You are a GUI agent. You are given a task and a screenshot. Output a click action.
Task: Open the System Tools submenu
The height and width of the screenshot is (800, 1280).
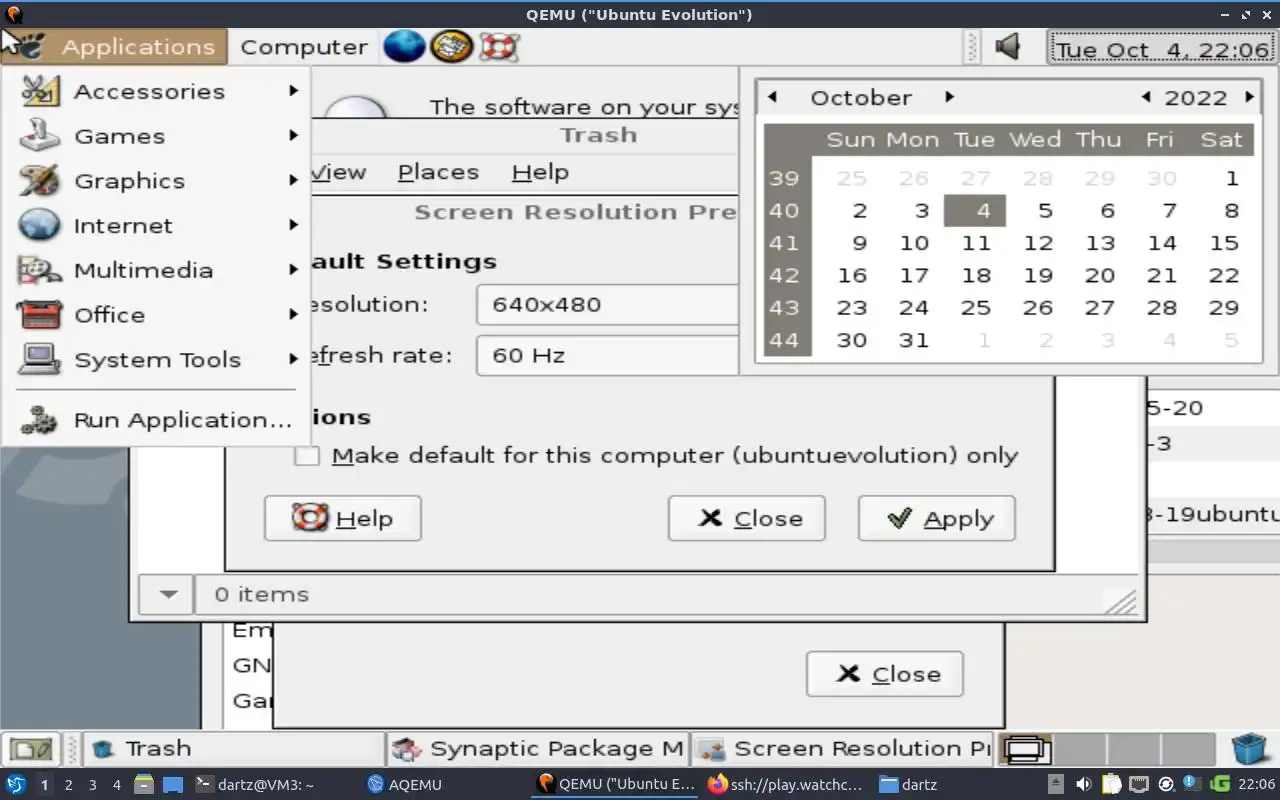157,360
